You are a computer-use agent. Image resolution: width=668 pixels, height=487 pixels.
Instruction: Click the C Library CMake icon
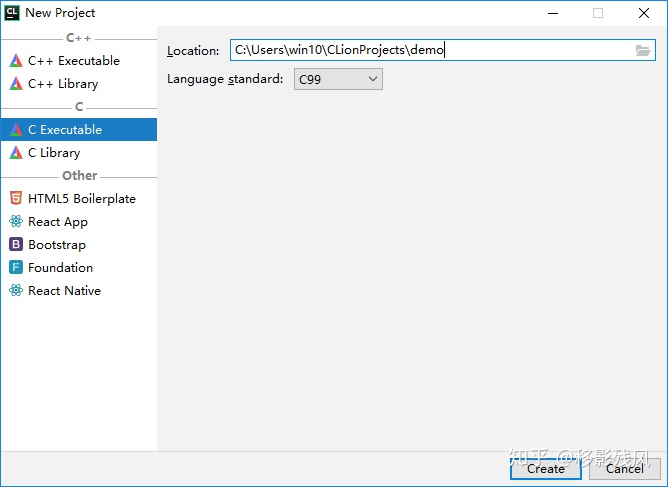coord(16,153)
